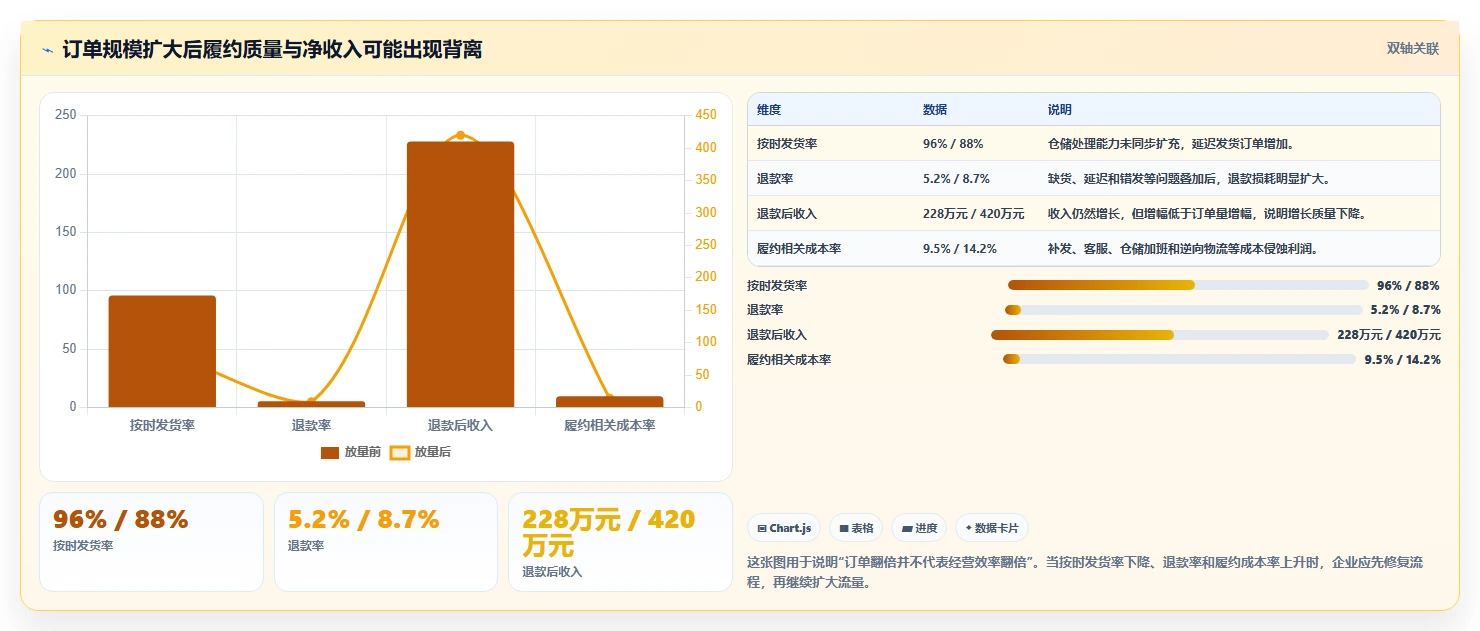
Task: Toggle the 放量后 legend item
Action: coord(421,453)
